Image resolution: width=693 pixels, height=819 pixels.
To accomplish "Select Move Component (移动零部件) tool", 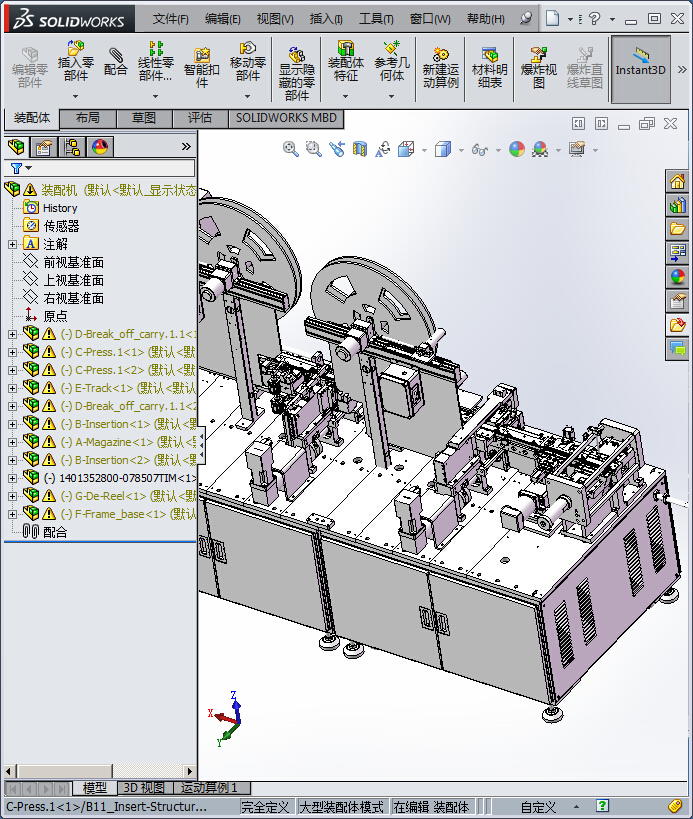I will tap(248, 62).
